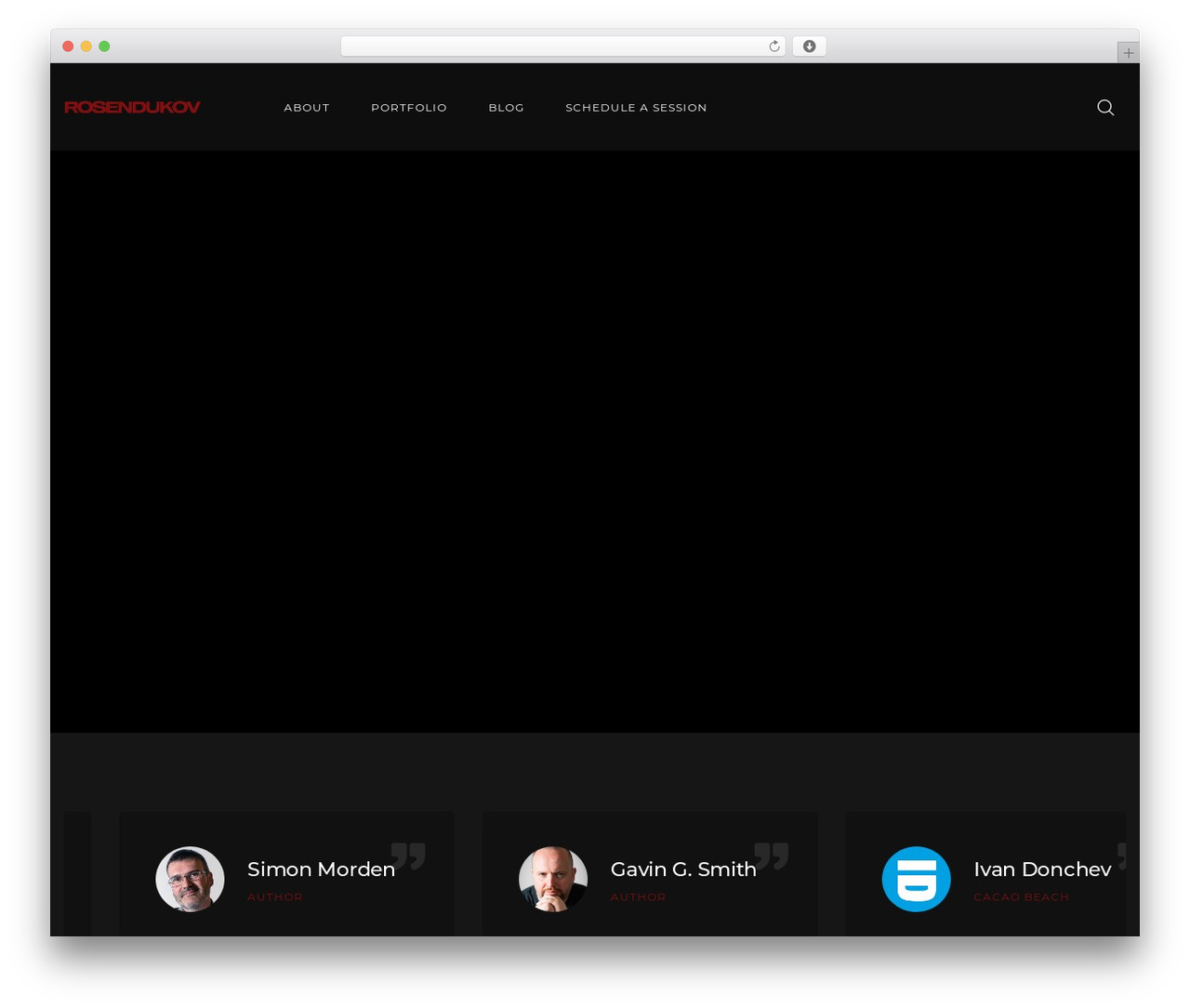Click Gavin G. Smith's portrait thumbnail
Viewport: 1190px width, 1008px height.
(553, 879)
